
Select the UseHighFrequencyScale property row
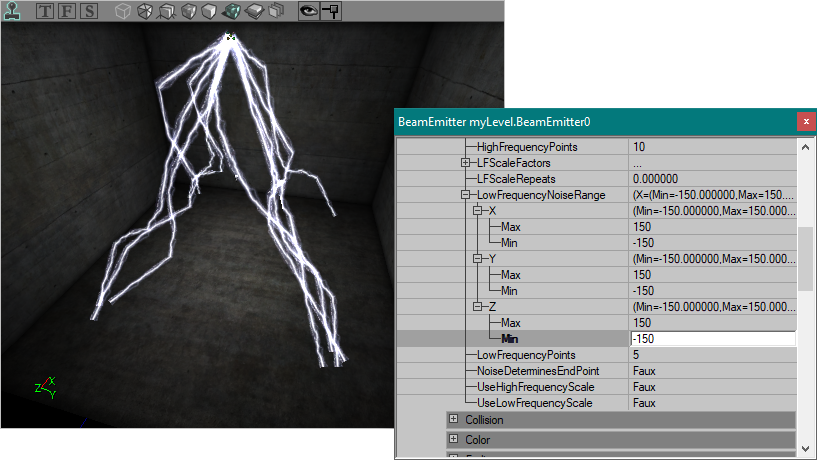point(597,387)
